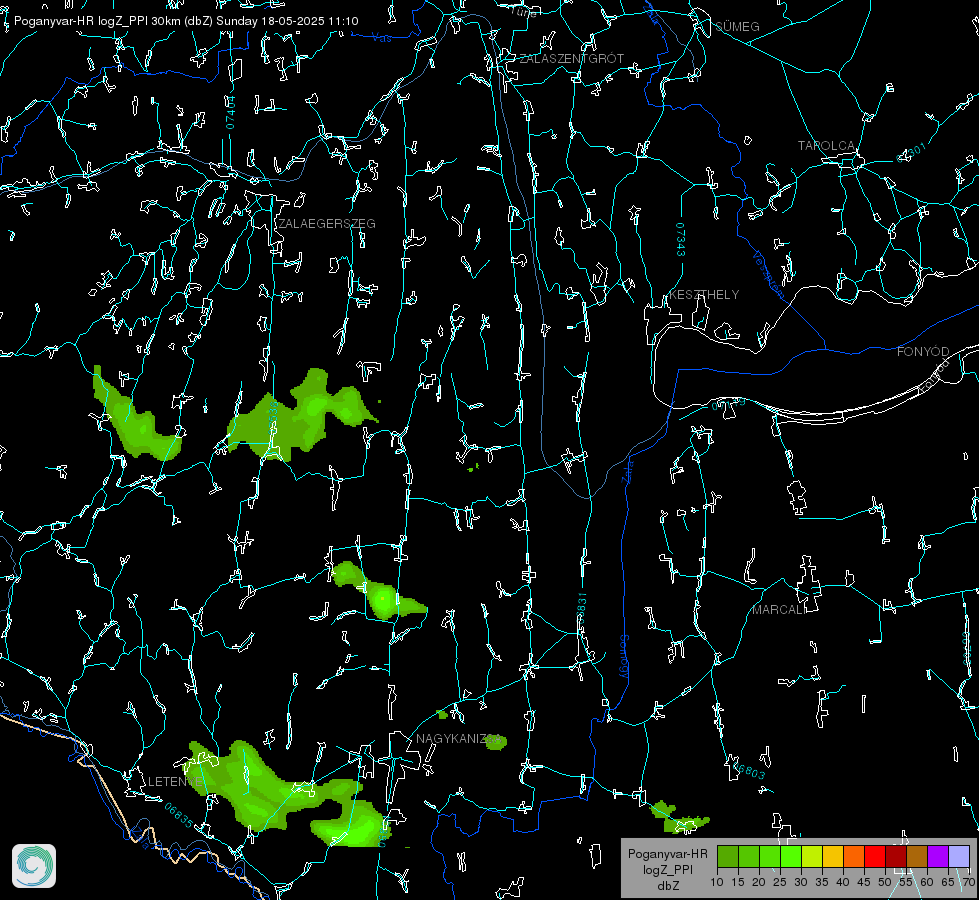
Task: Click the legend text logZ_PPI
Action: tap(668, 871)
